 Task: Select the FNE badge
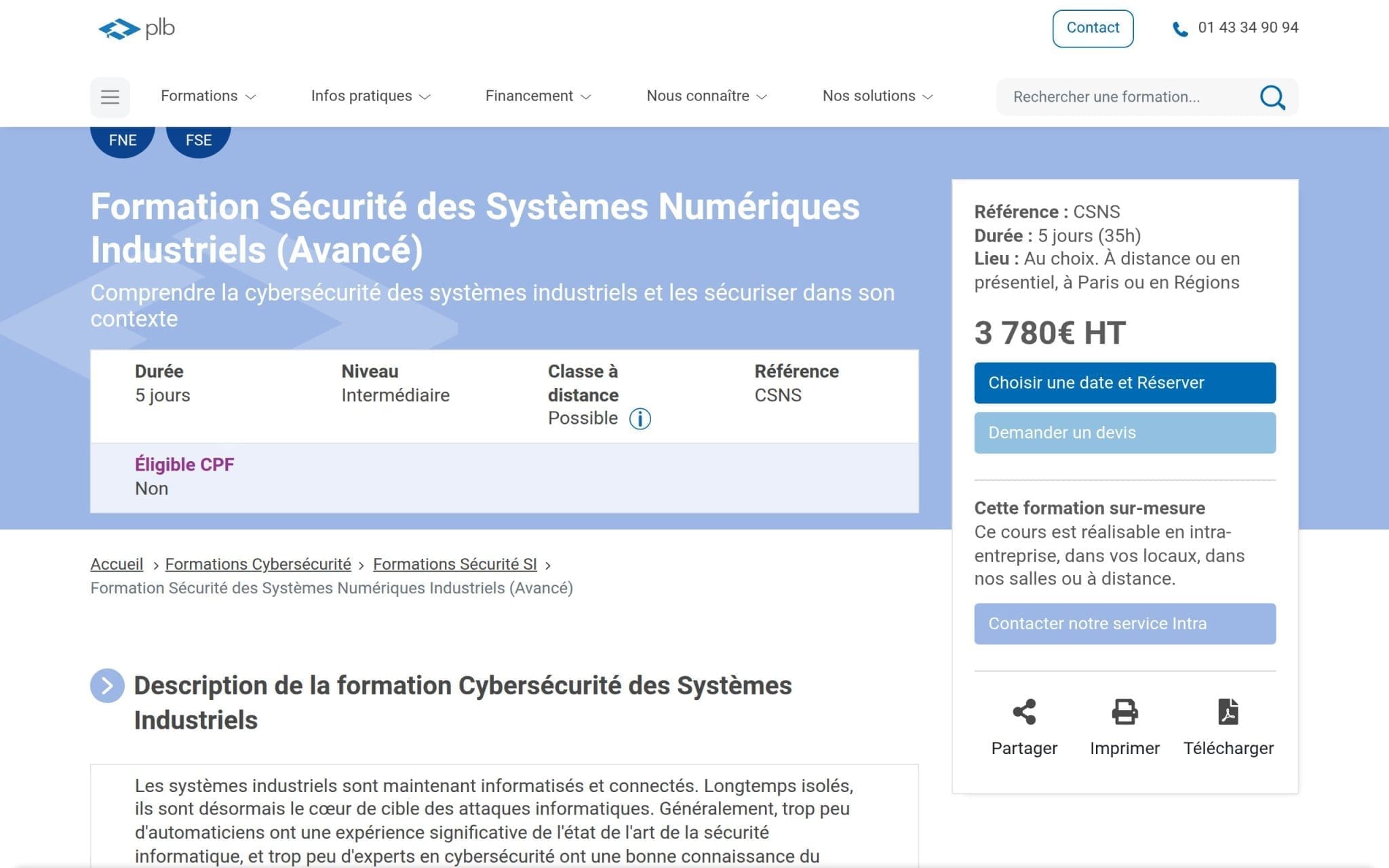click(x=123, y=140)
